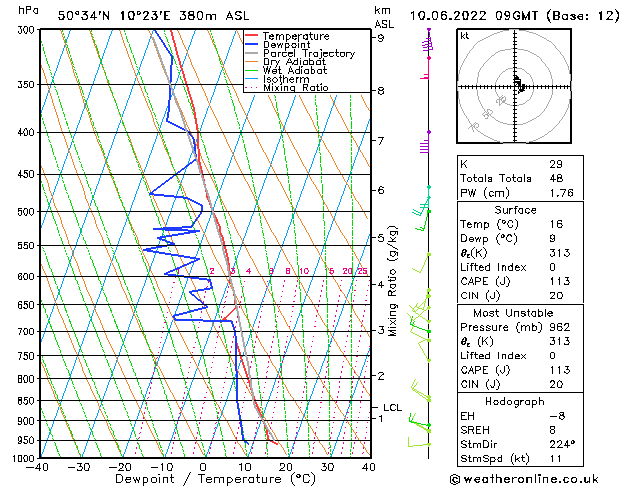This screenshot has height=486, width=629.
Task: Click the Dewpoint / Temperature (°C) axis title
Action: (215, 479)
